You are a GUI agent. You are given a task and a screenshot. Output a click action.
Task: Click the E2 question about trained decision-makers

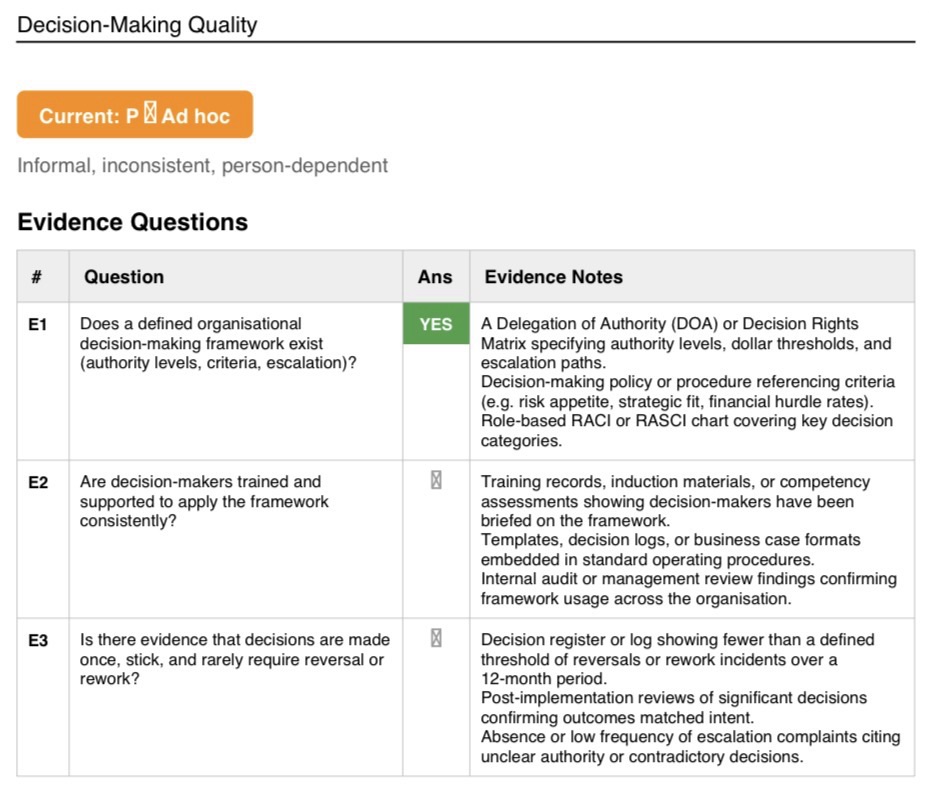(x=204, y=501)
